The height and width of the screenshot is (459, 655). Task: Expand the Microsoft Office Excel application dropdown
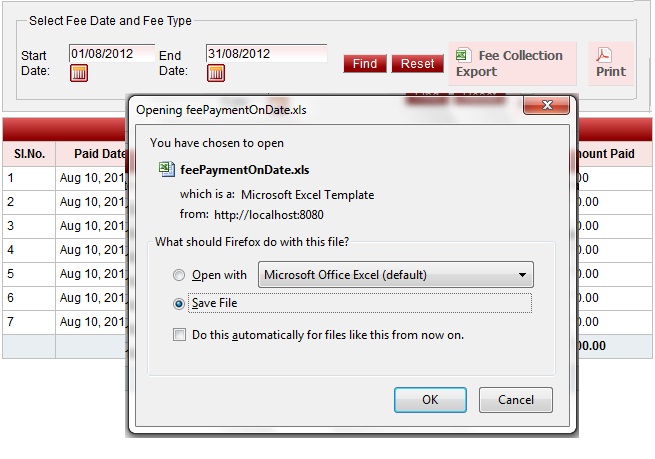521,275
